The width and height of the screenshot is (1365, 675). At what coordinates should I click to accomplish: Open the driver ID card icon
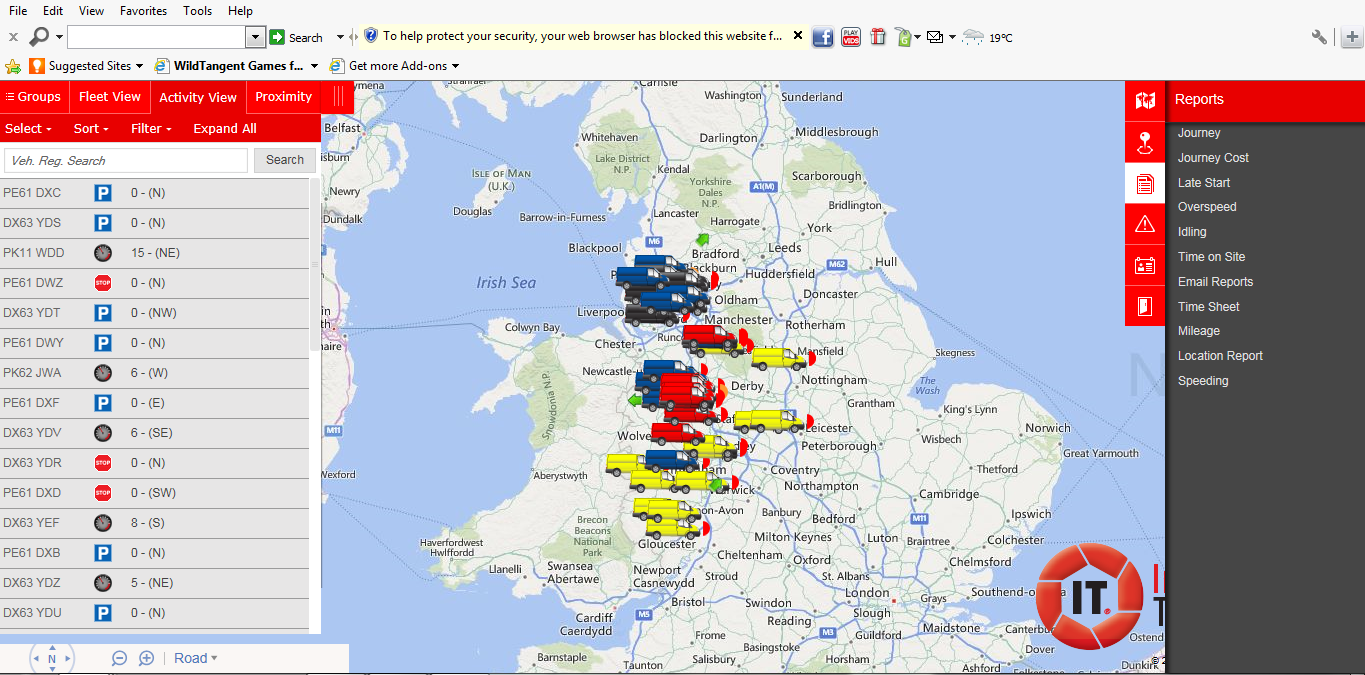pyautogui.click(x=1145, y=266)
